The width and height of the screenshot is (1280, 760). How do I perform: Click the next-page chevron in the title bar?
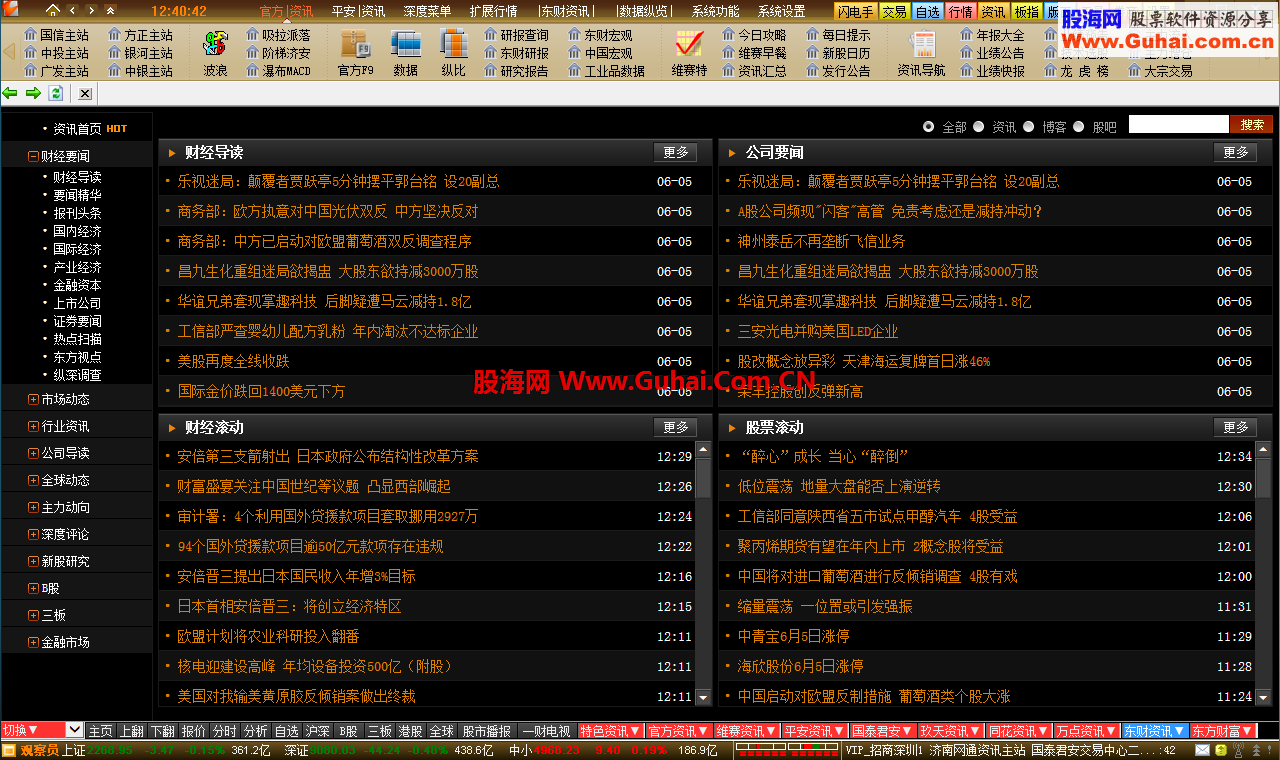coord(90,11)
